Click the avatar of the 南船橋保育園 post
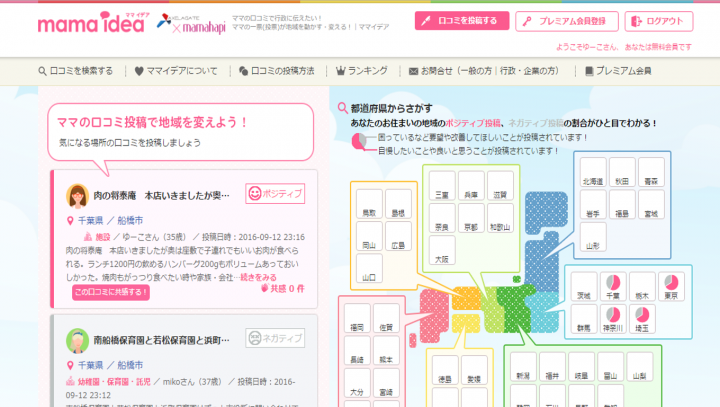The width and height of the screenshot is (720, 407). [77, 340]
